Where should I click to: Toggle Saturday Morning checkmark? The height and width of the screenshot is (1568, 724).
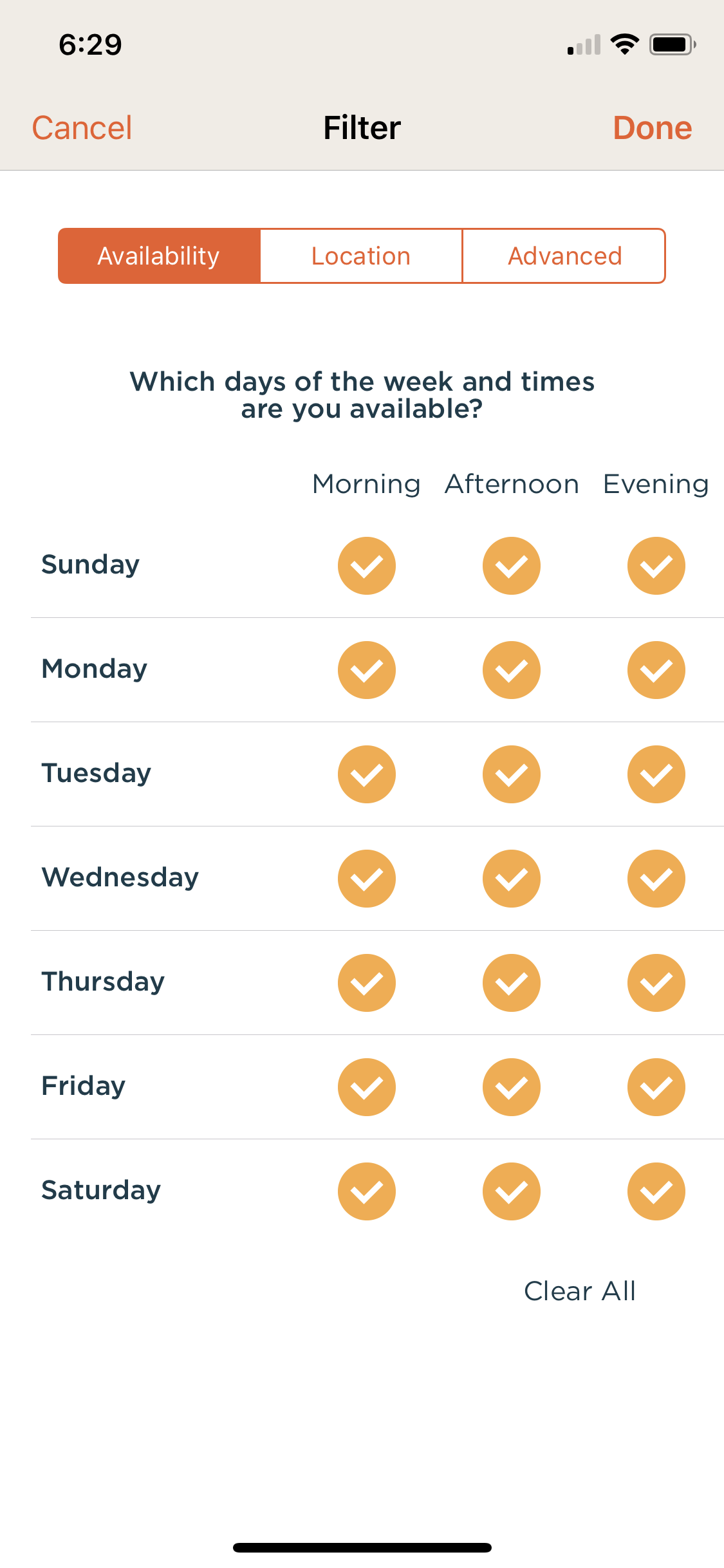[366, 1191]
